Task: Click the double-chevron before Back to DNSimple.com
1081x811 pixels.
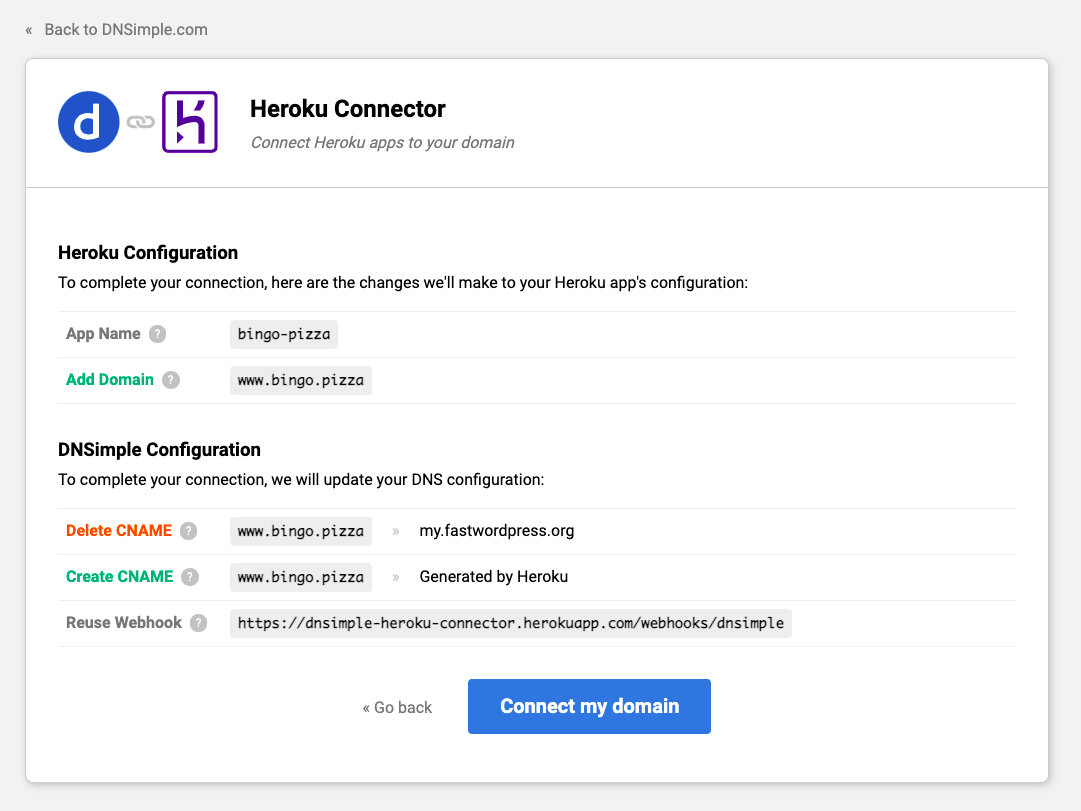Action: tap(27, 29)
